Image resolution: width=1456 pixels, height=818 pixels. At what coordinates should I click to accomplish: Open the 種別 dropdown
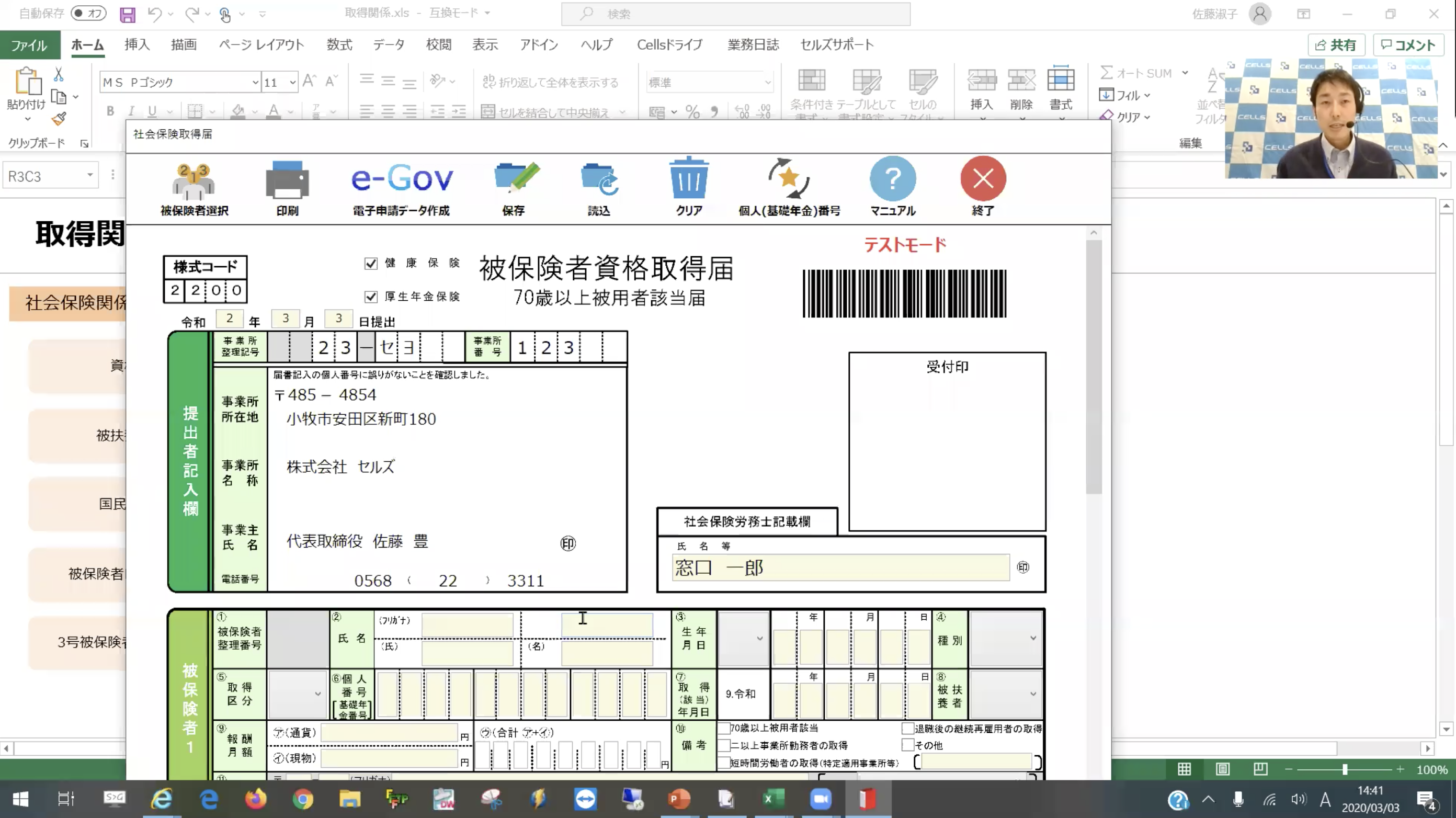[1006, 639]
